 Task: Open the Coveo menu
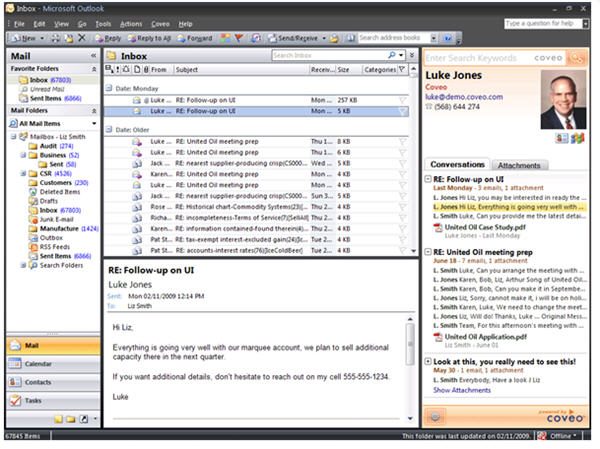(160, 24)
